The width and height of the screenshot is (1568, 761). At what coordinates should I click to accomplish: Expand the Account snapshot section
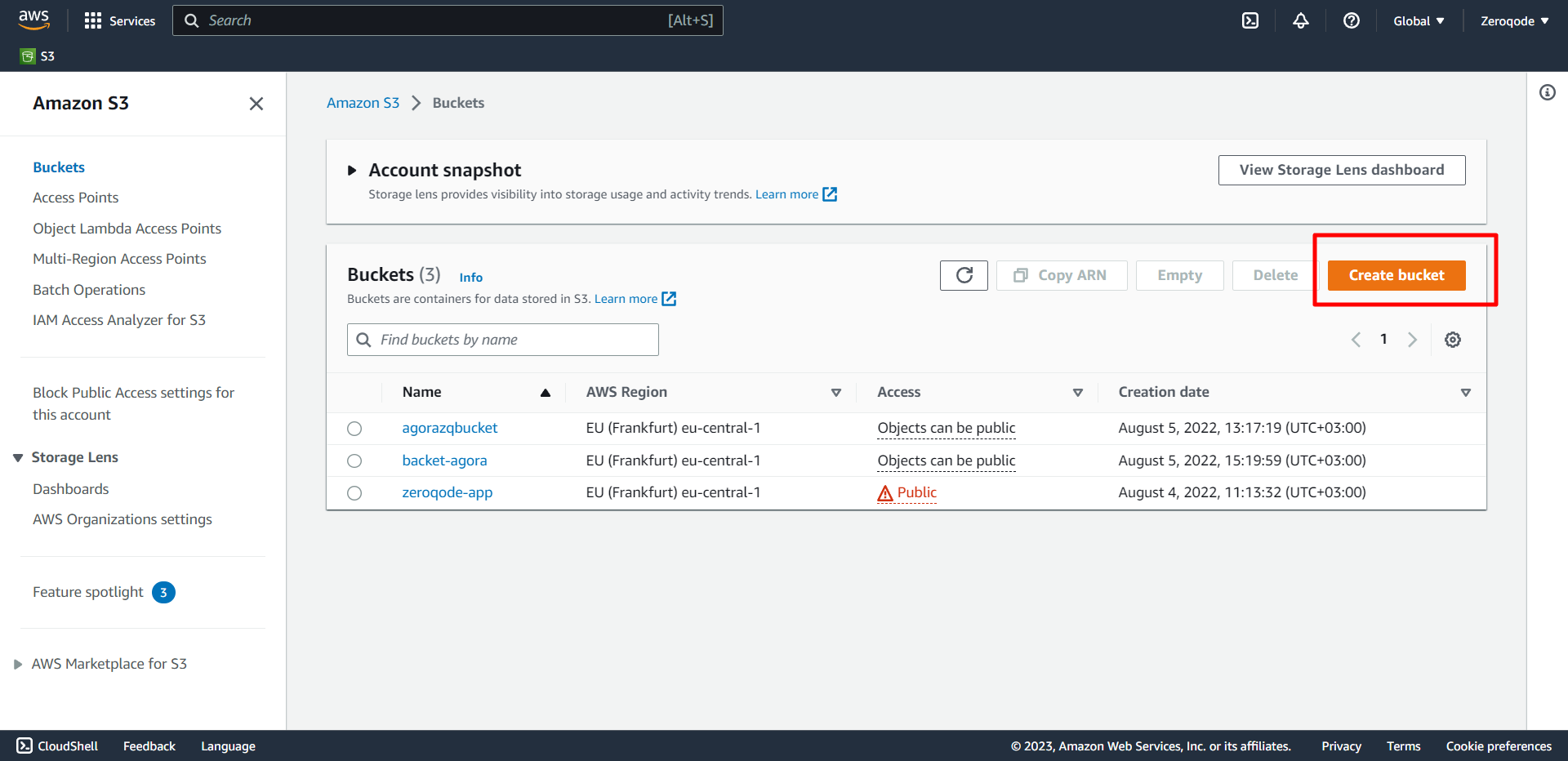pyautogui.click(x=352, y=171)
